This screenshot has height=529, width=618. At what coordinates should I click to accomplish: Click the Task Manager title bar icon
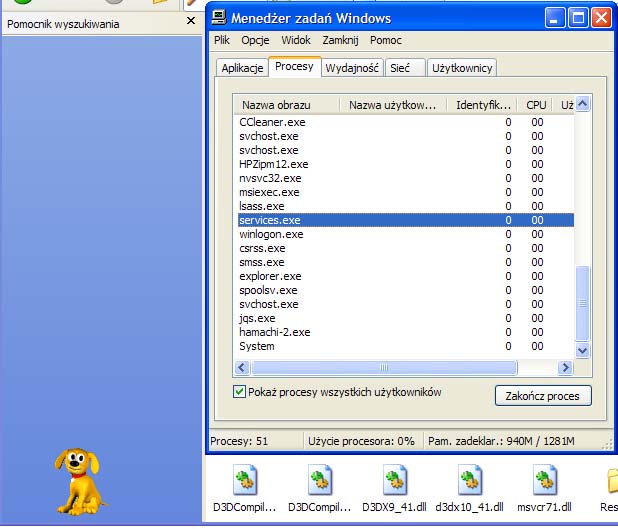click(x=219, y=18)
